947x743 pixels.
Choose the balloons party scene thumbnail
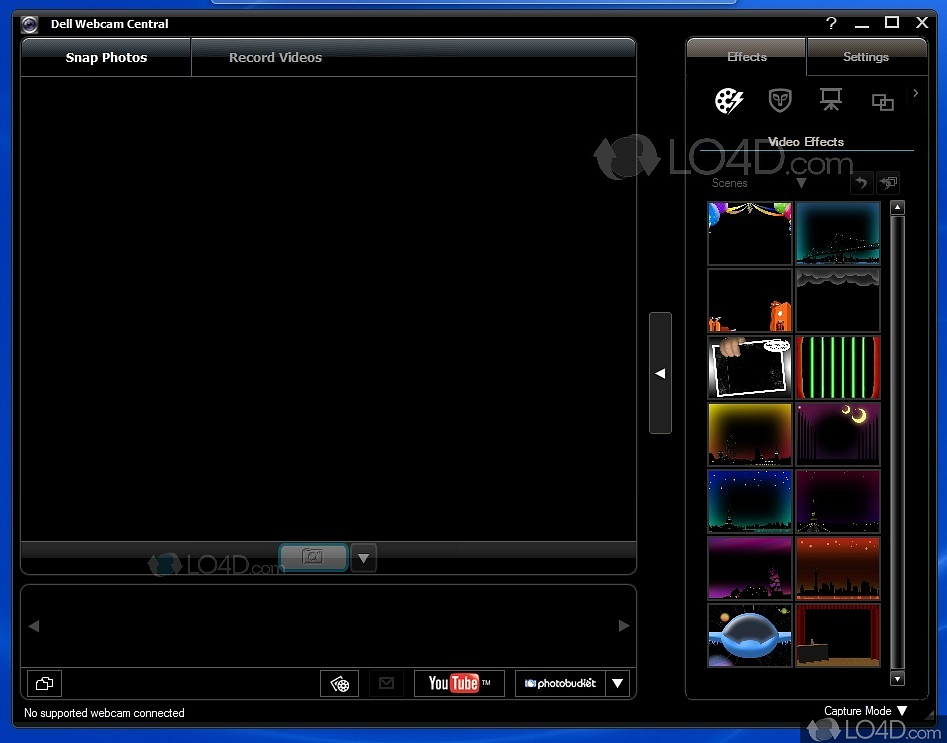point(749,232)
